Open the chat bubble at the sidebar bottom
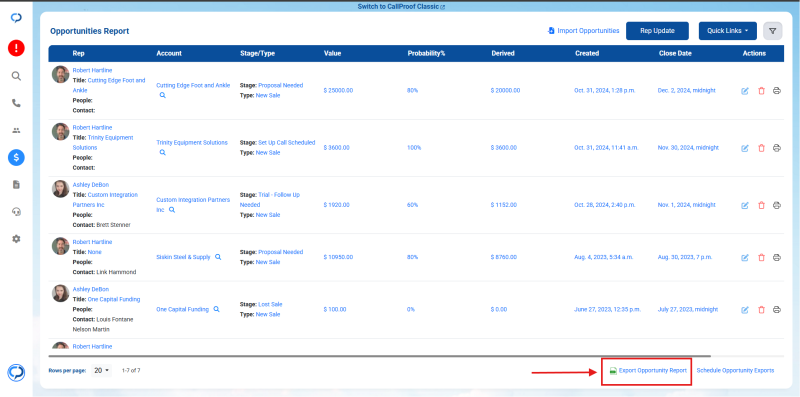Screen dimensions: 800x397 (x=16, y=373)
